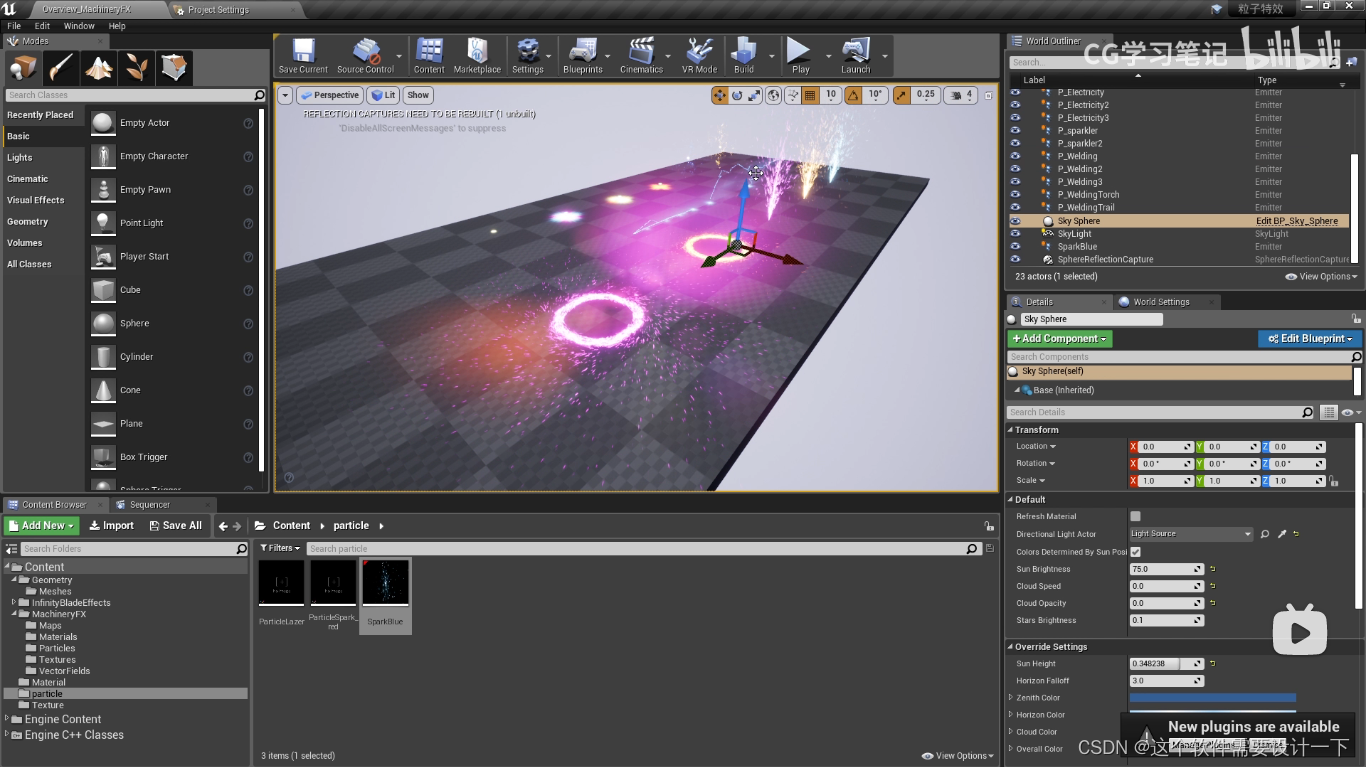Open the File menu

pyautogui.click(x=14, y=26)
